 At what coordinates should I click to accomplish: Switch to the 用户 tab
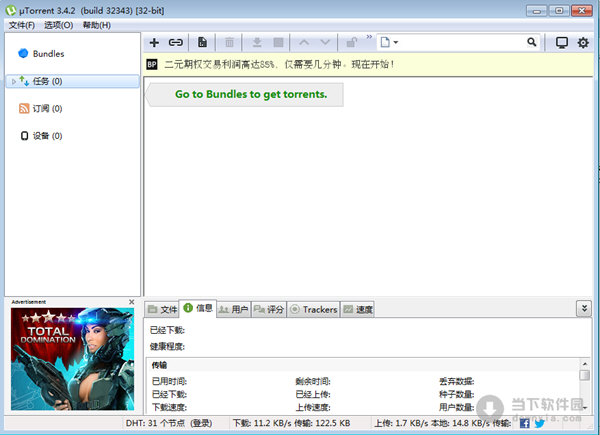click(233, 309)
